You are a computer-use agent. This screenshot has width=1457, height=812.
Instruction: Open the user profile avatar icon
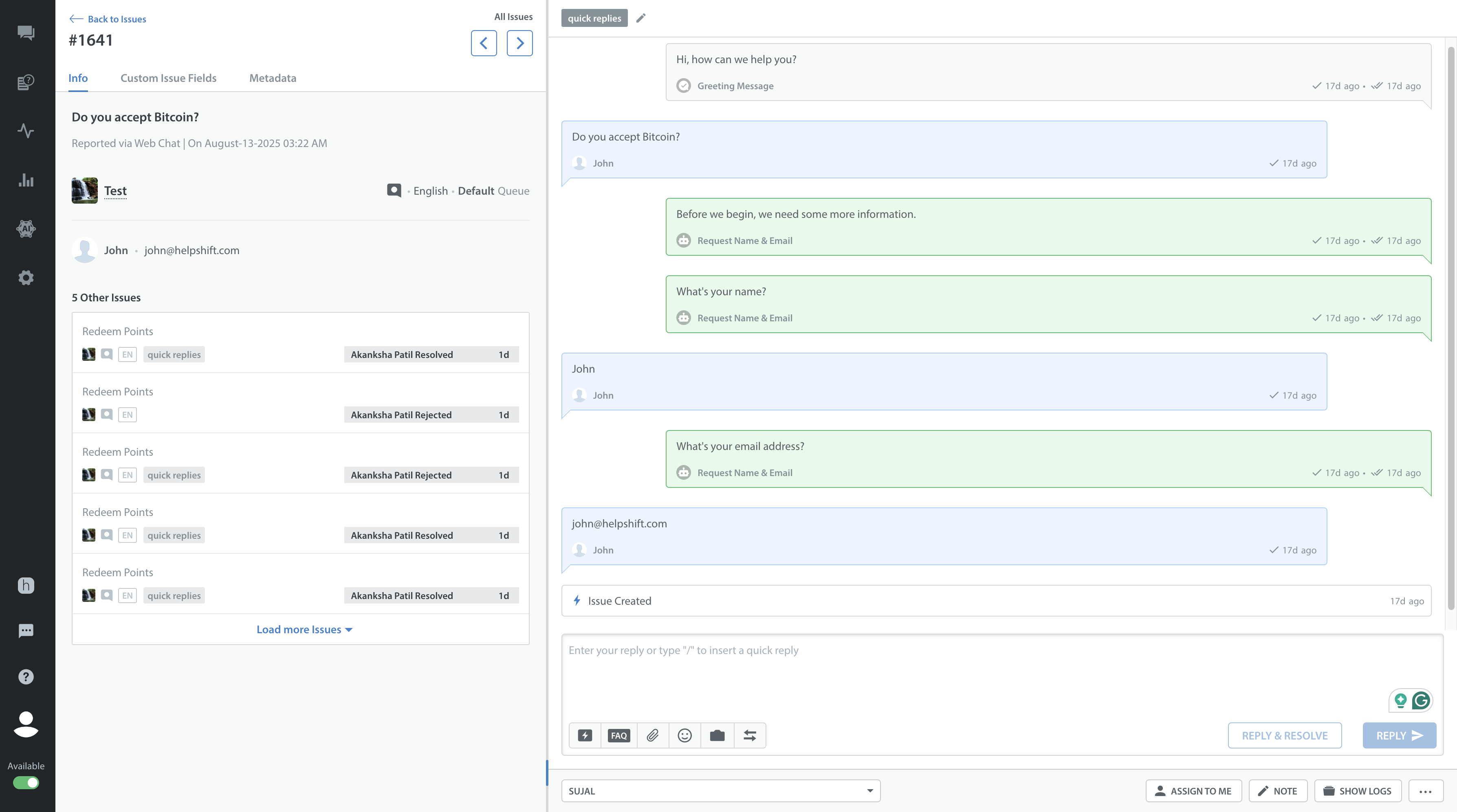(26, 724)
